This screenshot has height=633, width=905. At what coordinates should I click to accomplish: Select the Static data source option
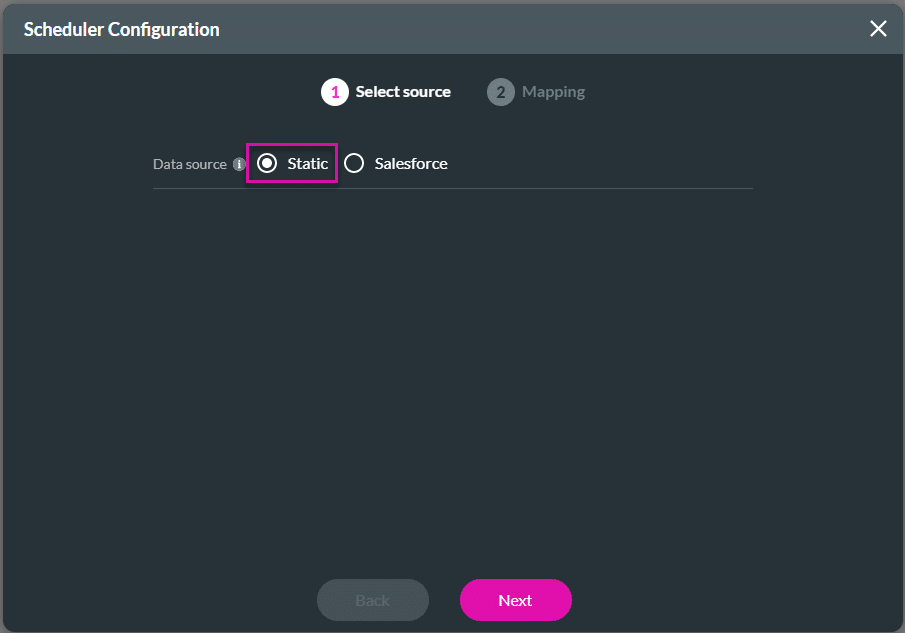267,162
